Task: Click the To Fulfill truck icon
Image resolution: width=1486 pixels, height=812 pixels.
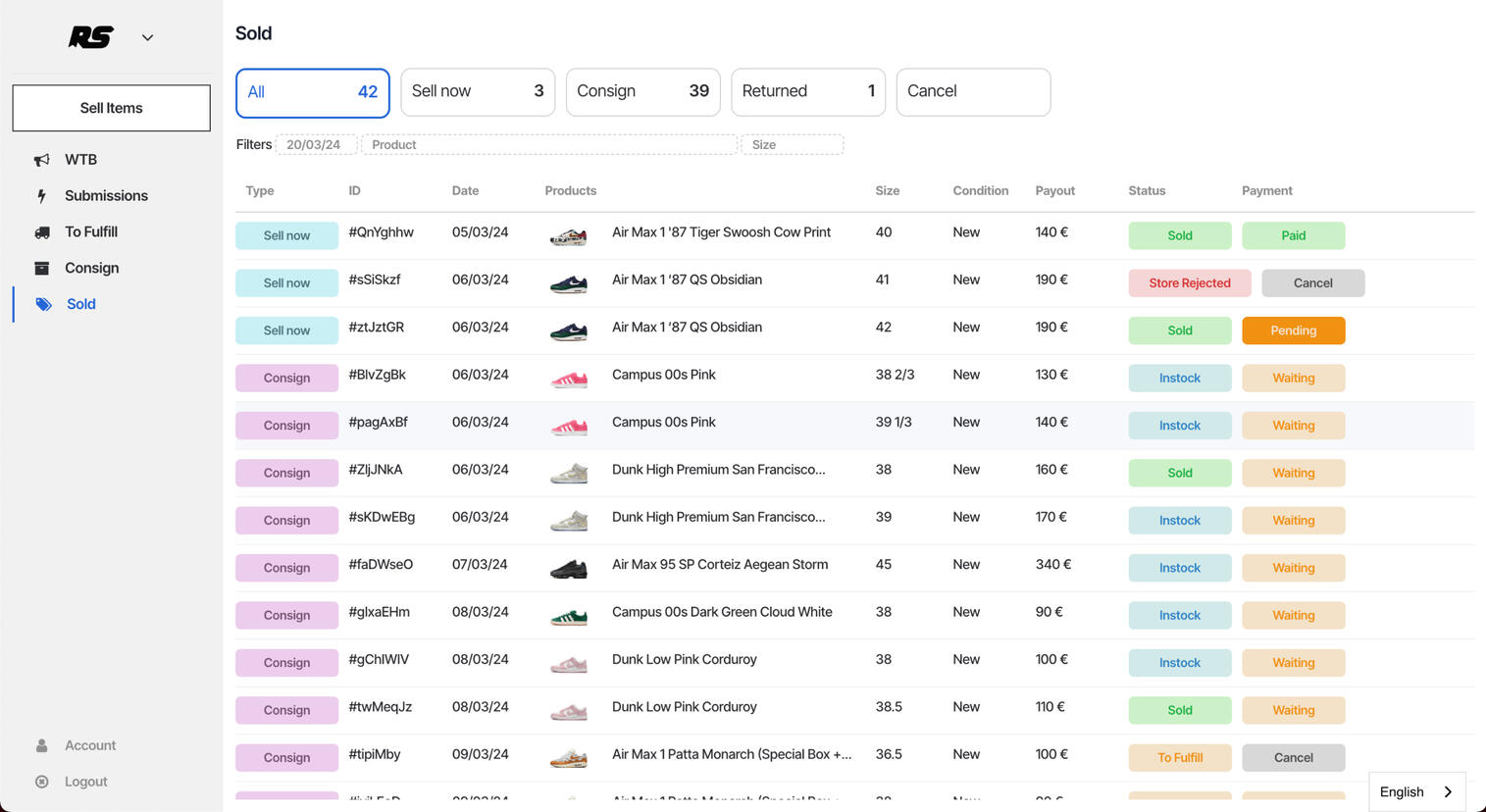Action: tap(41, 232)
